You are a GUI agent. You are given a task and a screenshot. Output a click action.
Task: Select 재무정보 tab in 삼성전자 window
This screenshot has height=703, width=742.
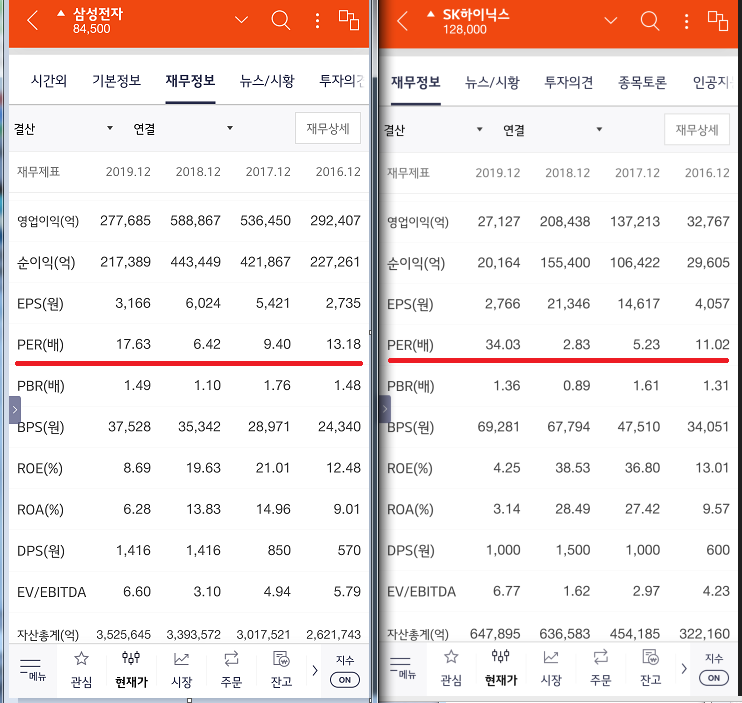(190, 81)
